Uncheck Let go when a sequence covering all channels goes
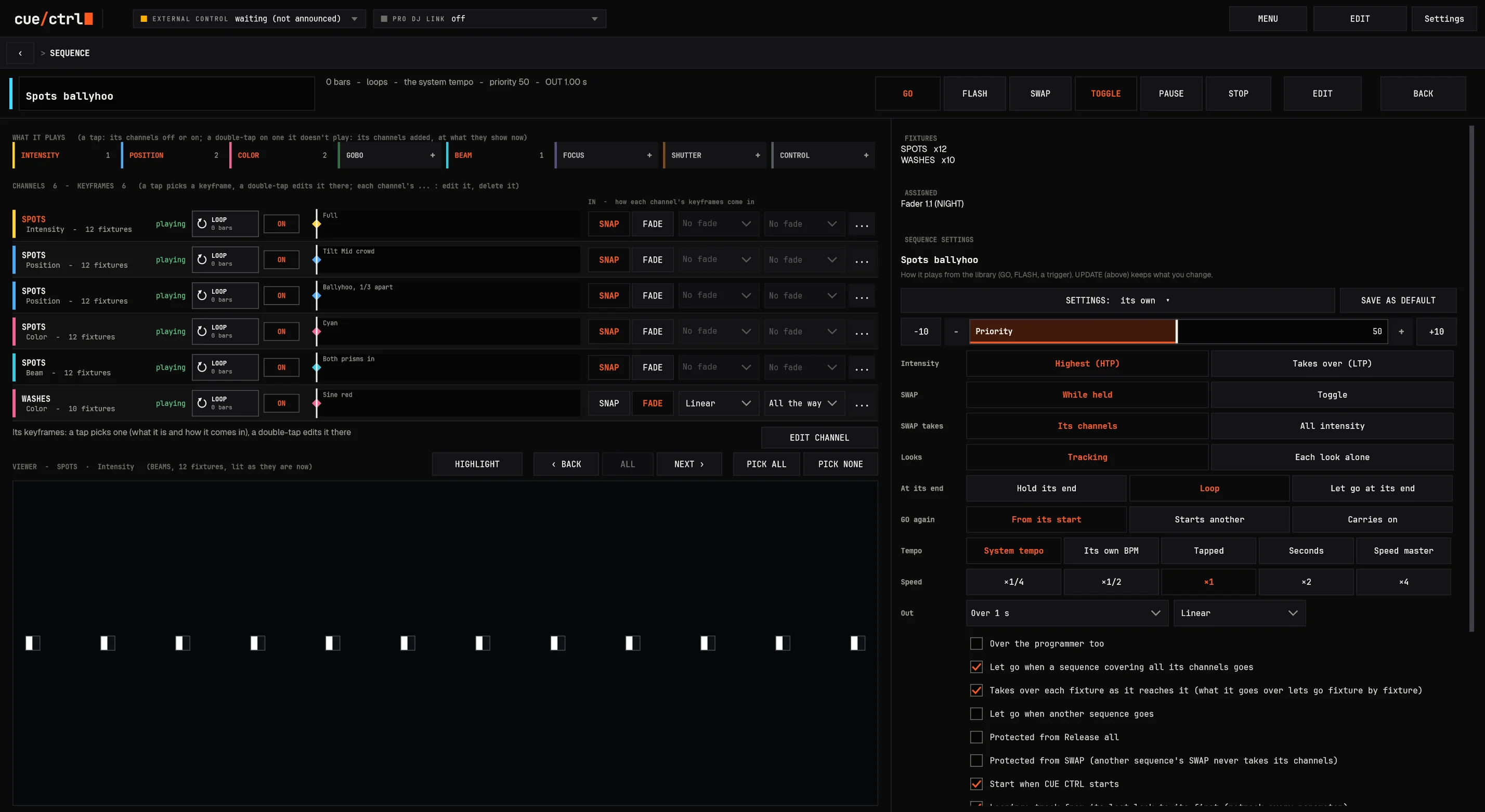Screen dimensions: 1485x812 coord(976,667)
